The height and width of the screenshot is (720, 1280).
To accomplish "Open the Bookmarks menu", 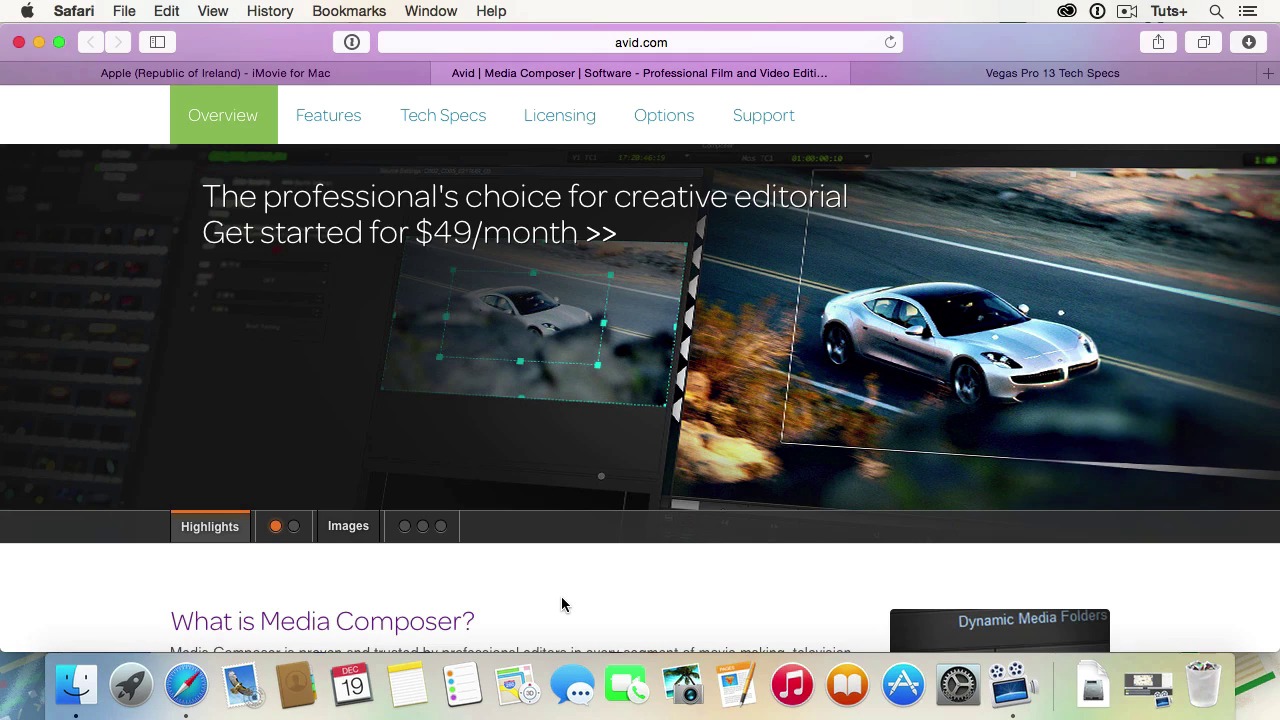I will pos(349,11).
